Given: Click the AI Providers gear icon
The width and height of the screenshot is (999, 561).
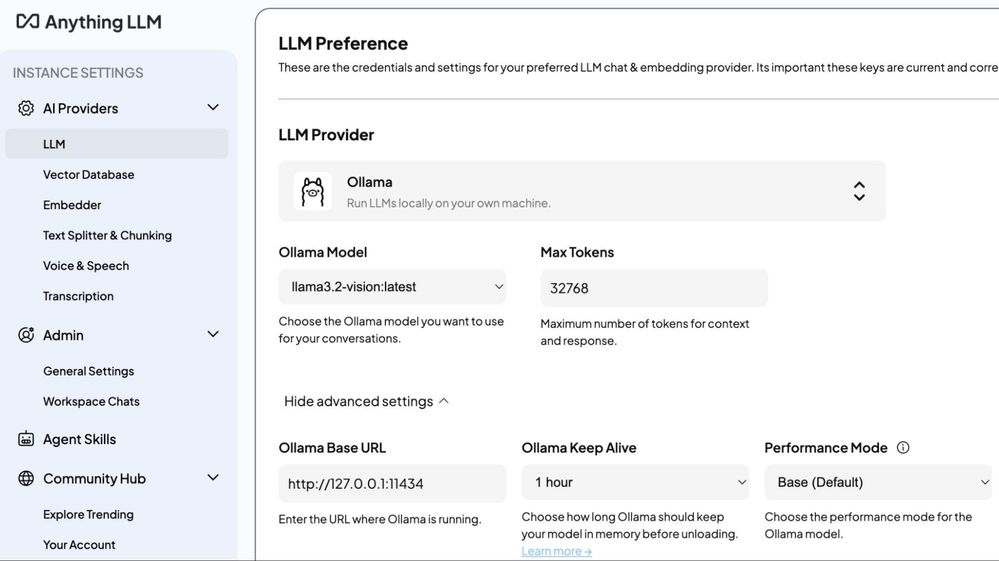Looking at the screenshot, I should tap(26, 108).
